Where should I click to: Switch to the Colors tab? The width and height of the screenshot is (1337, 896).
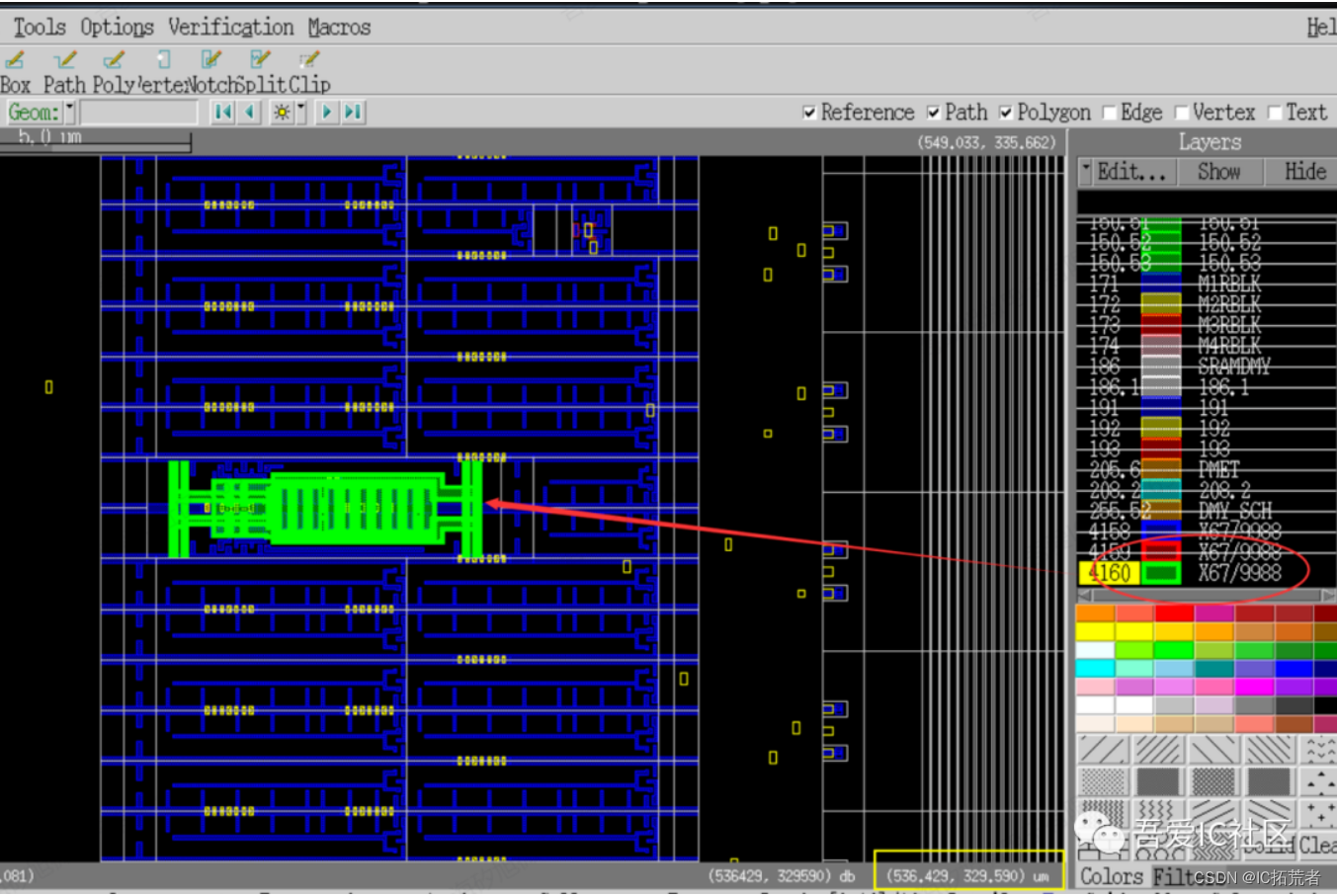point(1112,876)
